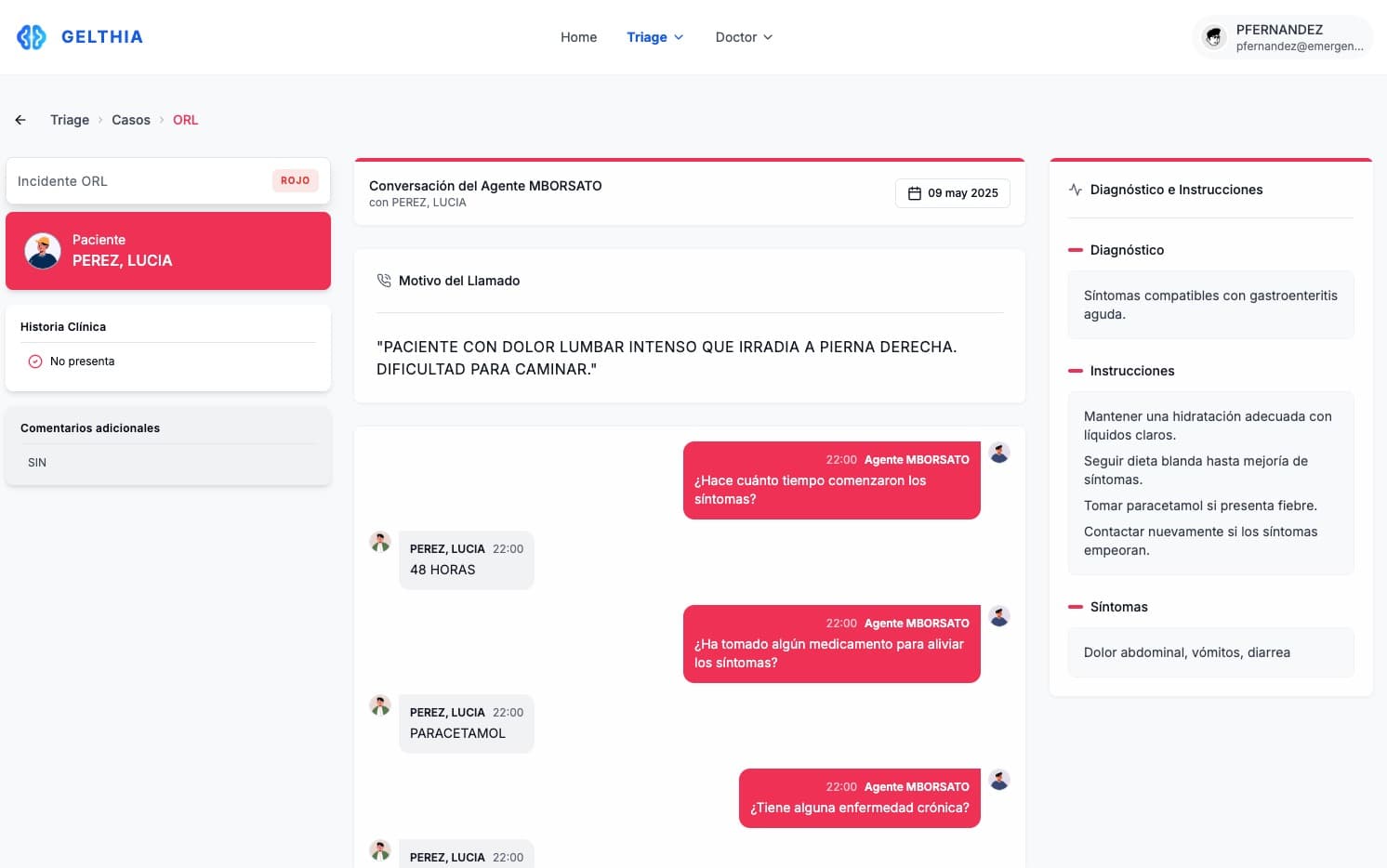Screen dimensions: 1387x868
Task: Click the Comentarios adicionales heading
Action: pos(90,428)
